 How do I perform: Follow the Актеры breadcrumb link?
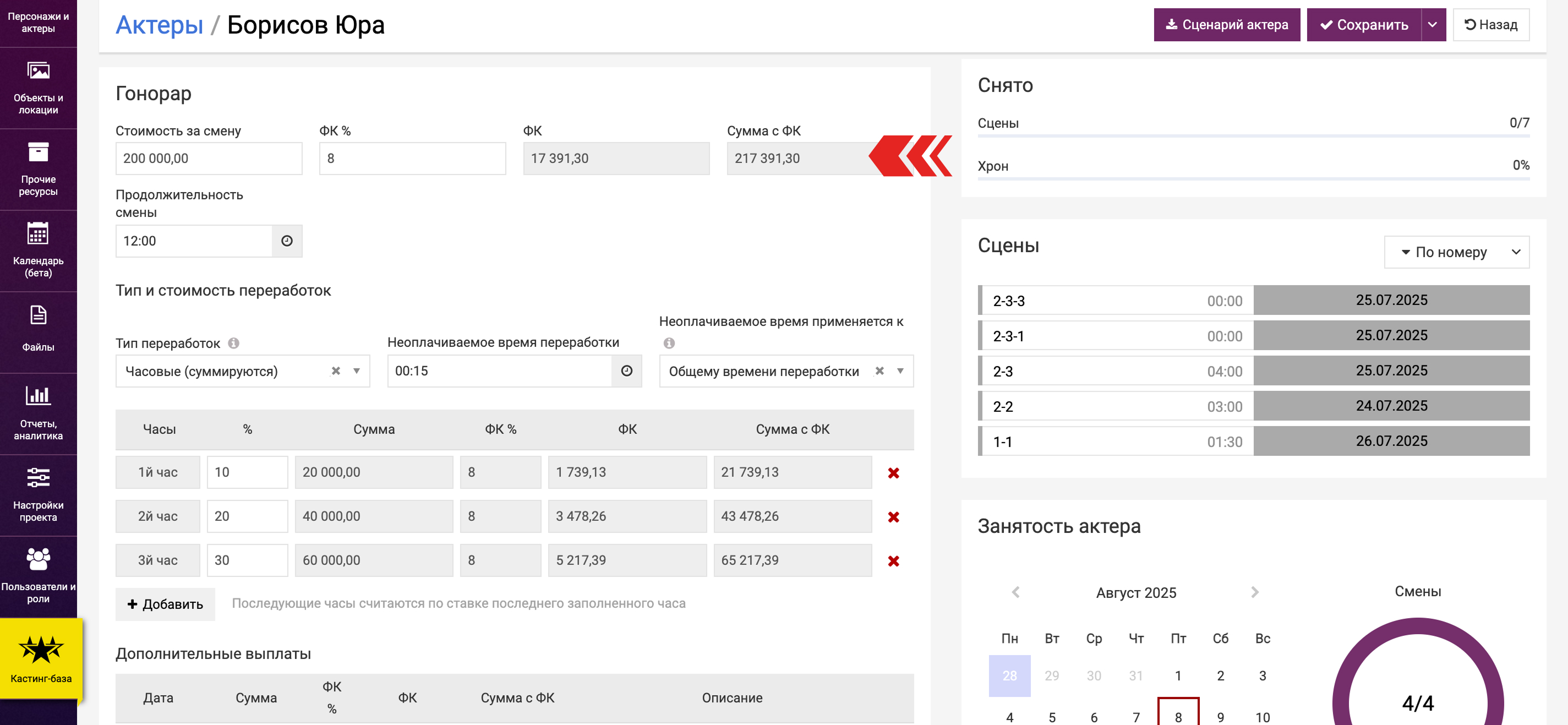pyautogui.click(x=159, y=25)
